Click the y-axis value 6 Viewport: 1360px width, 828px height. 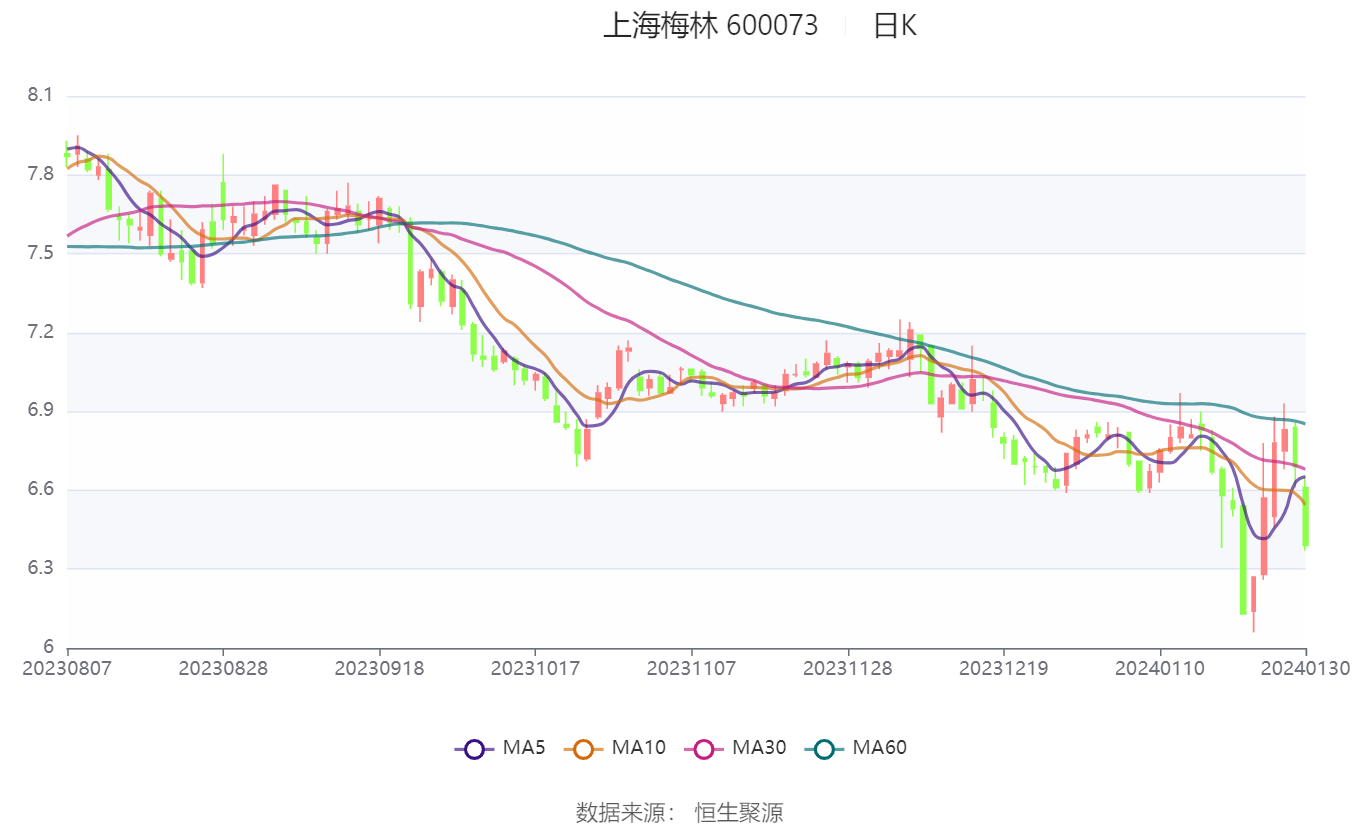coord(46,647)
